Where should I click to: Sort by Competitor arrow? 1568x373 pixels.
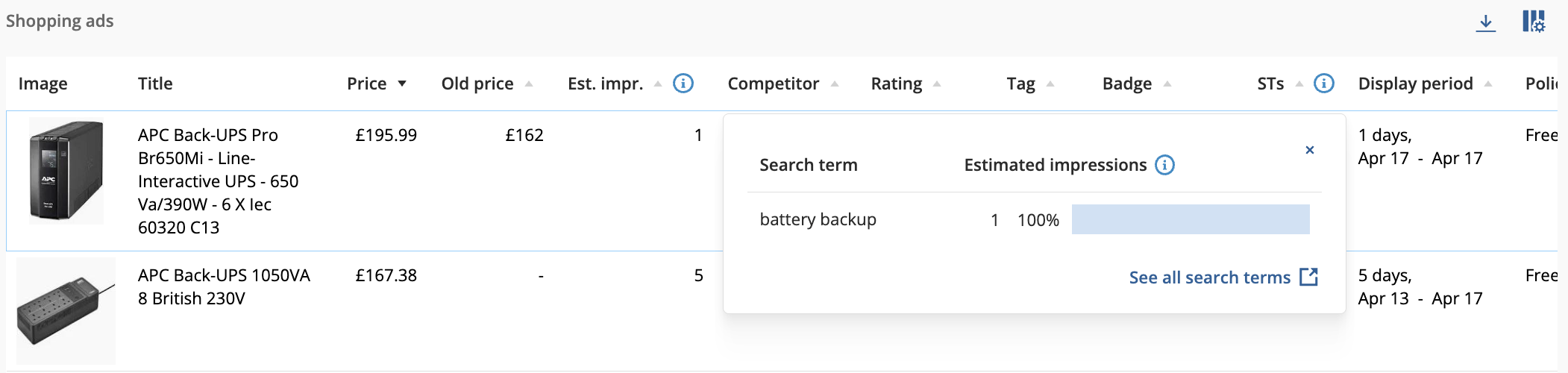tap(834, 84)
